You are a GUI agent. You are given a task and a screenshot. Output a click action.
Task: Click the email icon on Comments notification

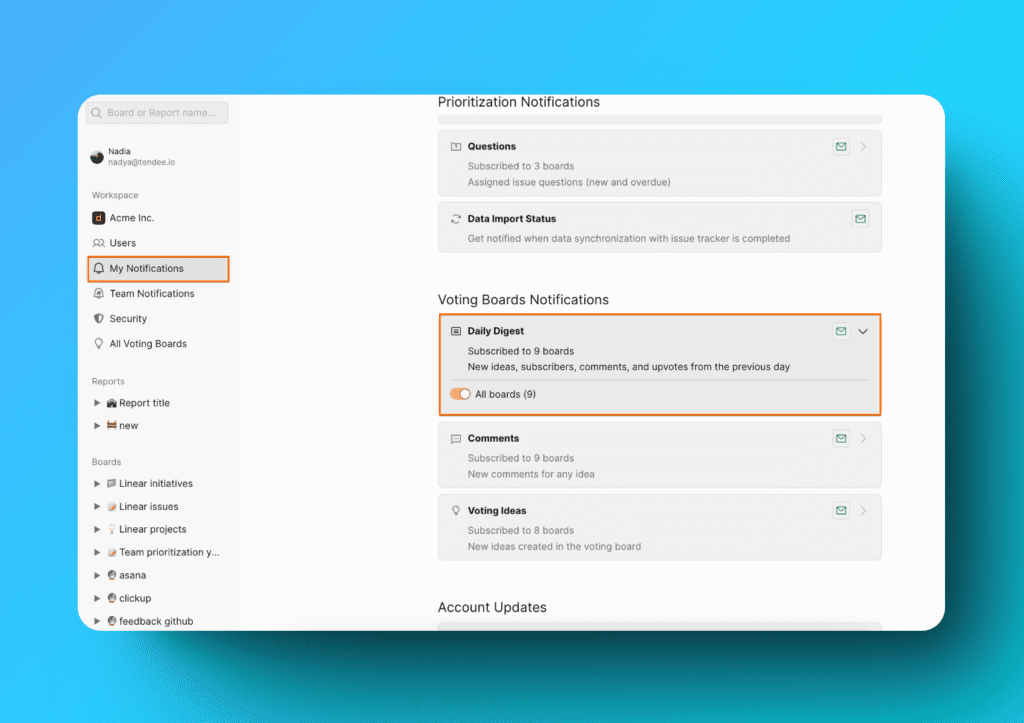point(840,438)
